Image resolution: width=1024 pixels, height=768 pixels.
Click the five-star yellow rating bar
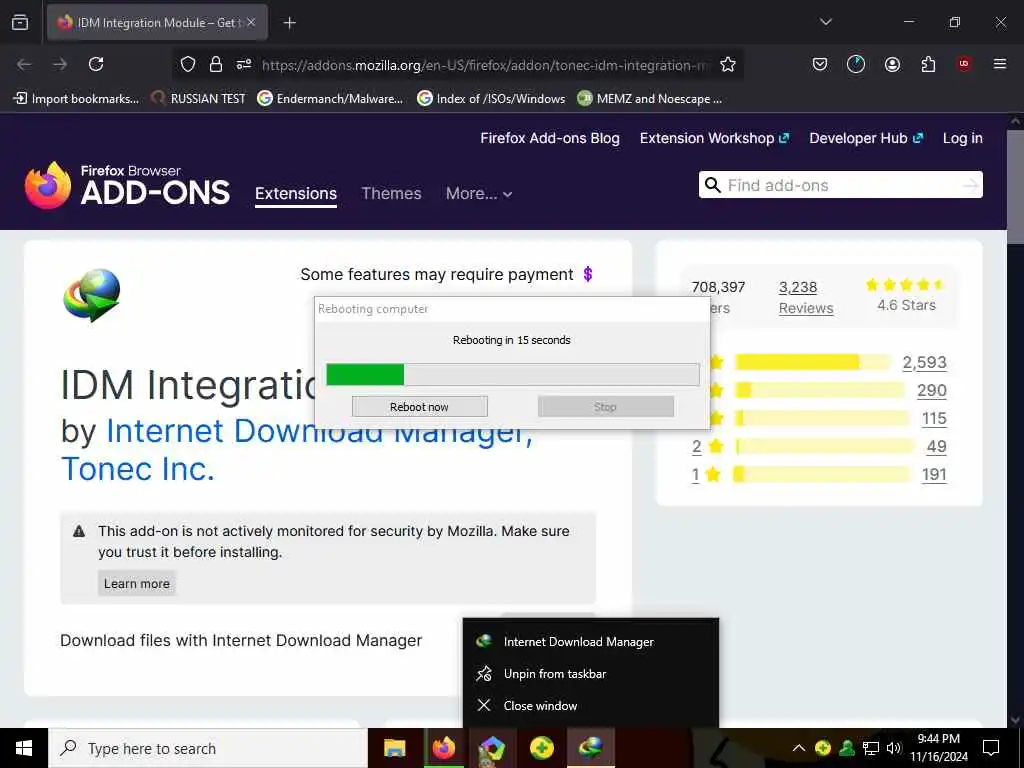812,362
